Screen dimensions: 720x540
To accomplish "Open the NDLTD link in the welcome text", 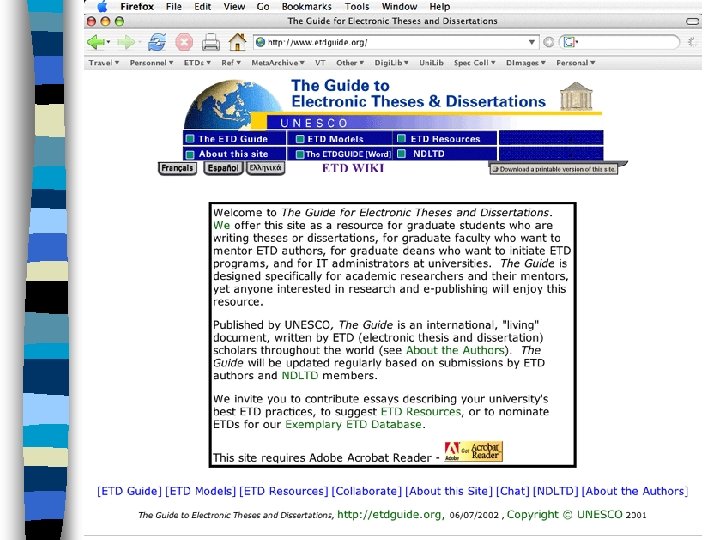I will (x=300, y=375).
